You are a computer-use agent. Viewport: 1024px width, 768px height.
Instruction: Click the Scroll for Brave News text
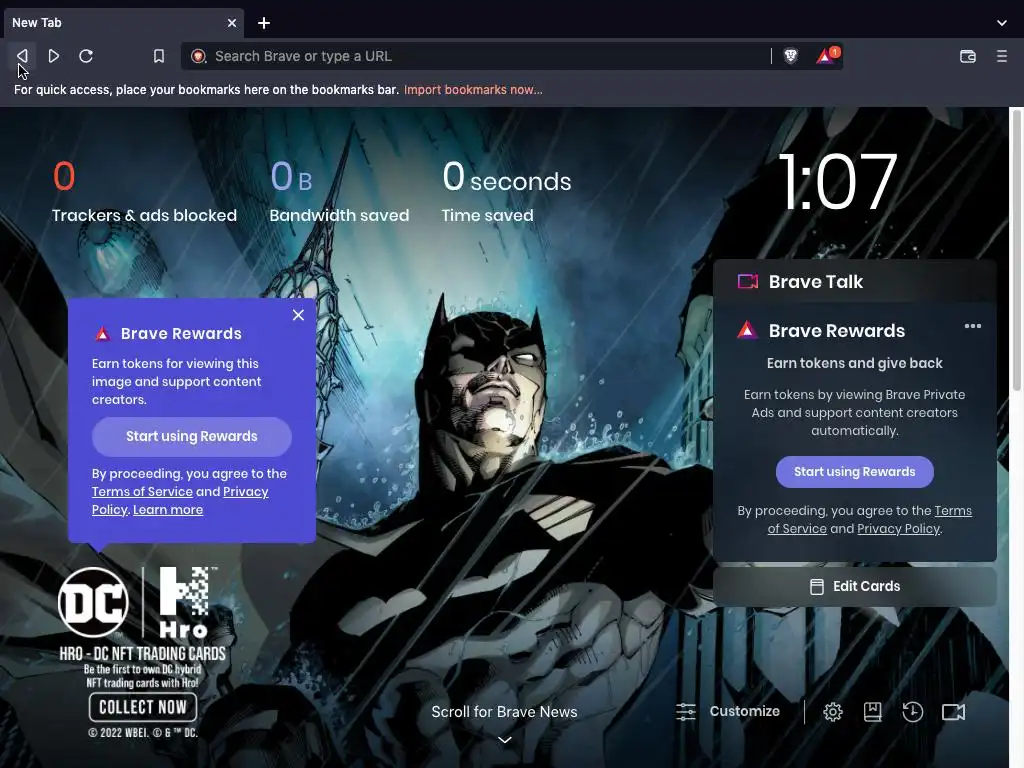coord(504,712)
